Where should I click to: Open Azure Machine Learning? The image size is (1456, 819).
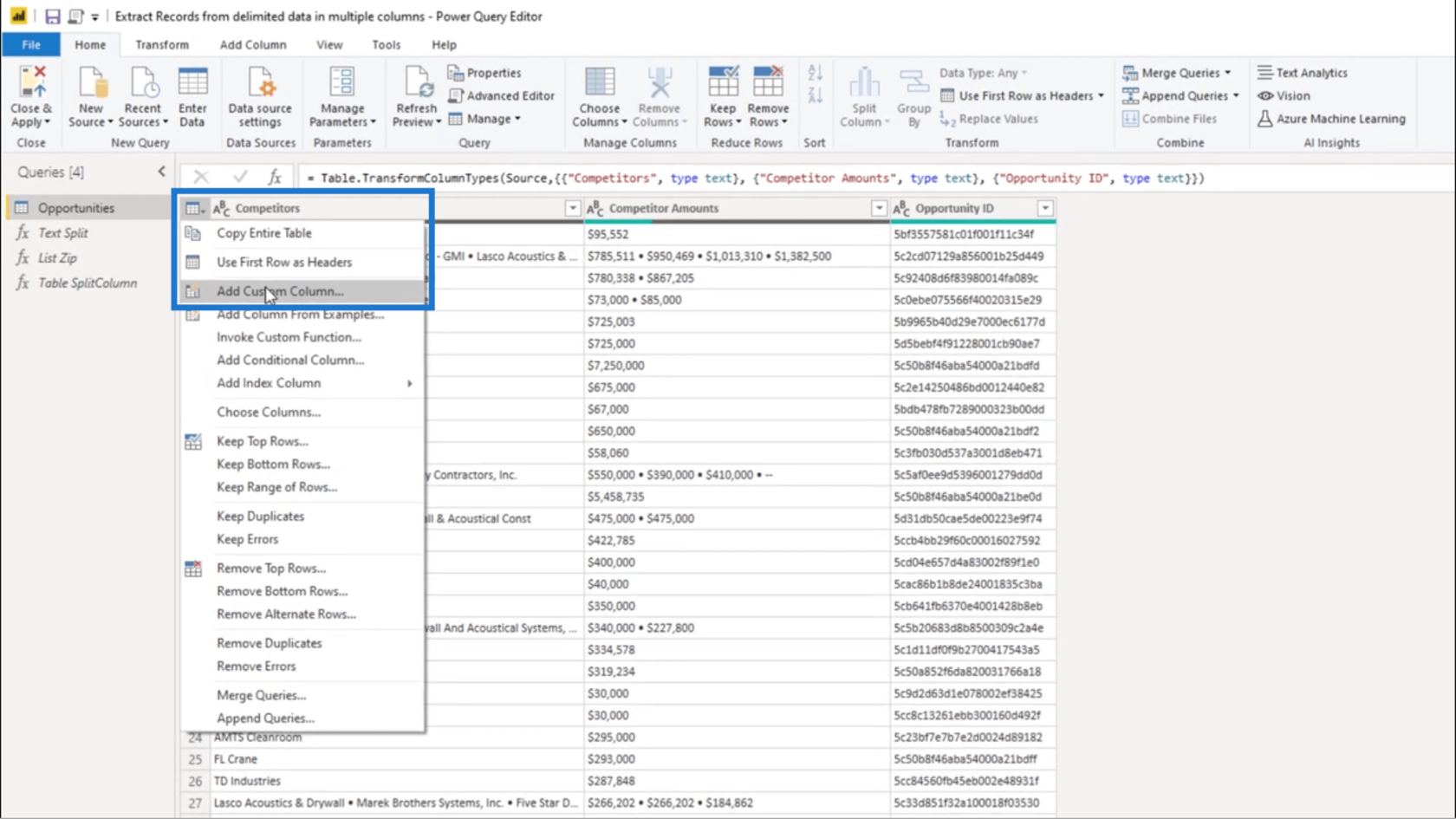(1331, 119)
